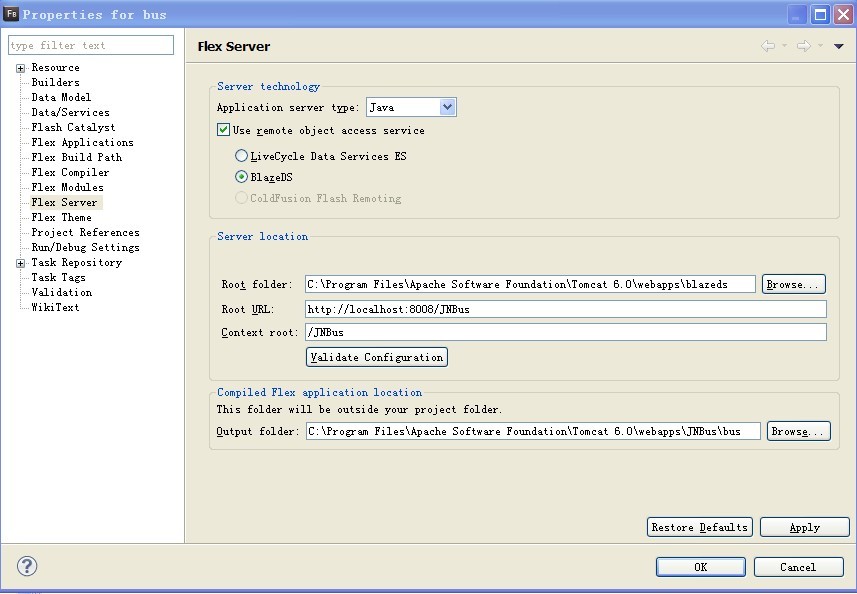The image size is (857, 594).
Task: Open Run/Debug Settings page
Action: pos(85,248)
